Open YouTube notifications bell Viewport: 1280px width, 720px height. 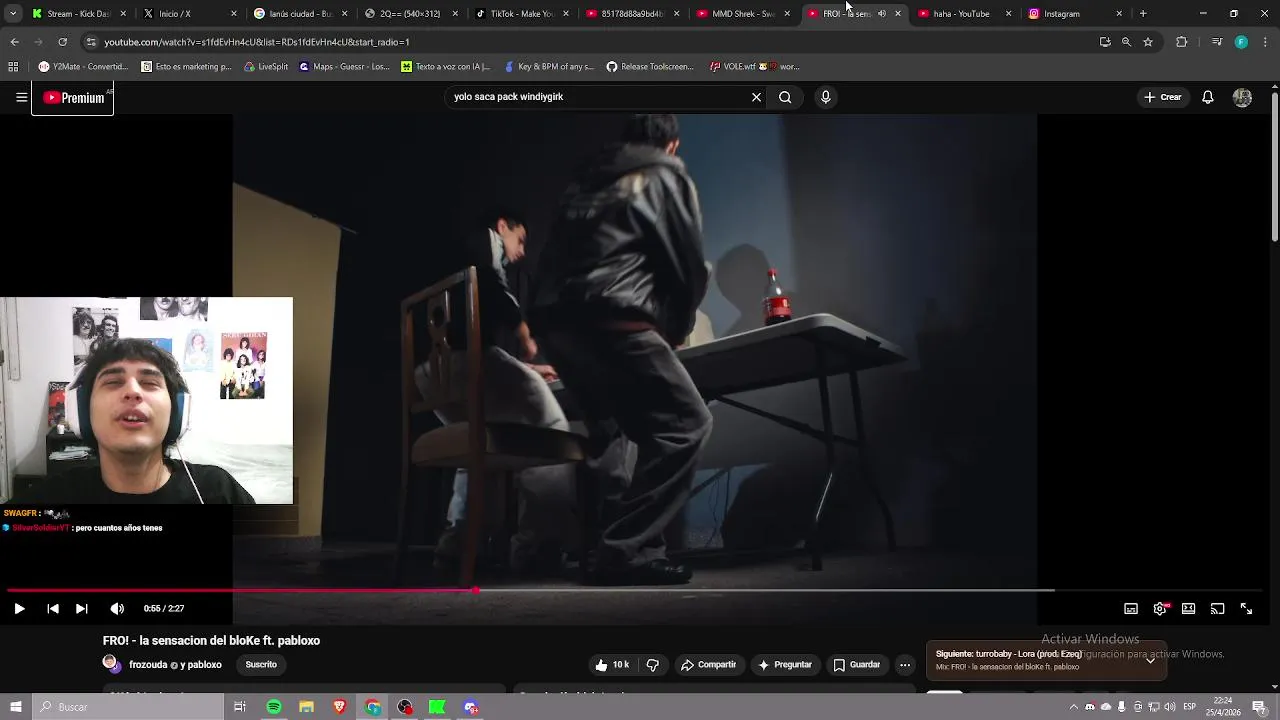pos(1207,97)
